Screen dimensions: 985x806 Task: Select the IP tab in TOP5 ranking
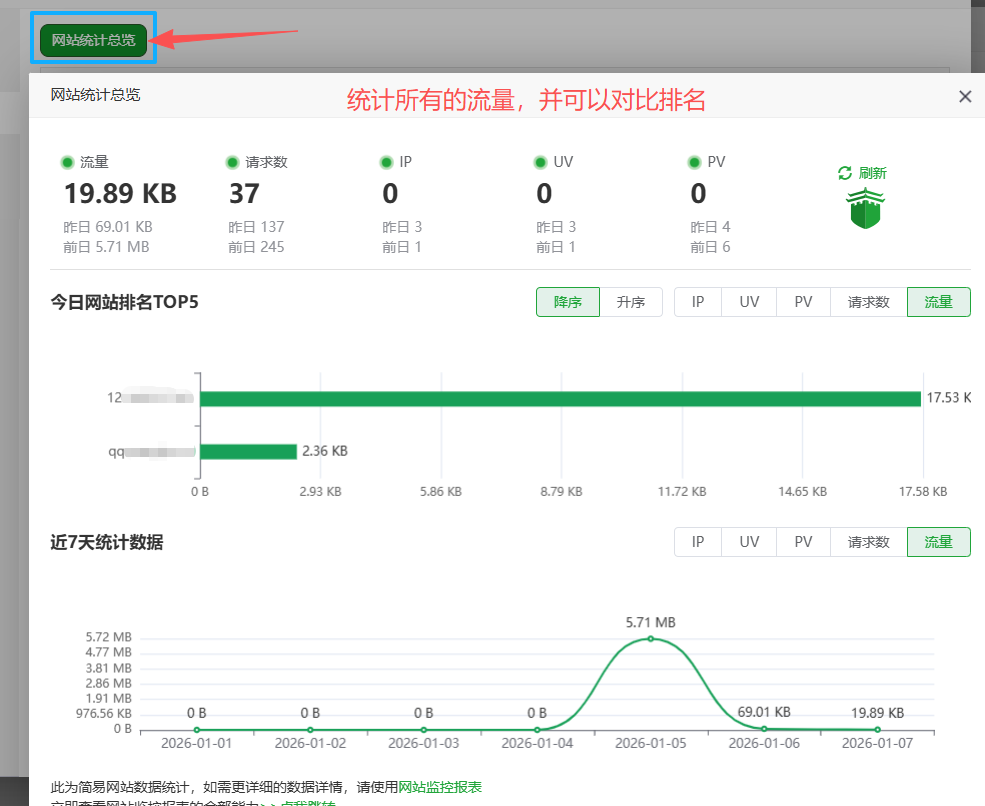698,302
